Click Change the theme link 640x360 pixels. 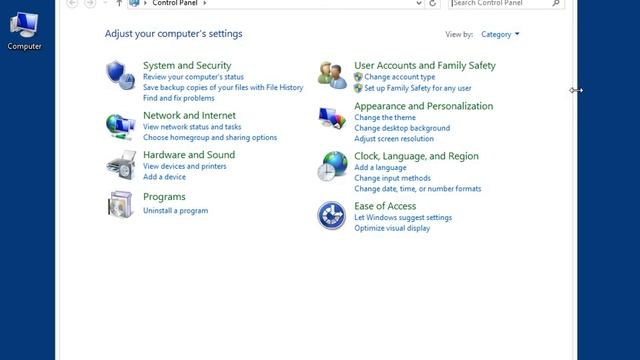click(x=385, y=117)
